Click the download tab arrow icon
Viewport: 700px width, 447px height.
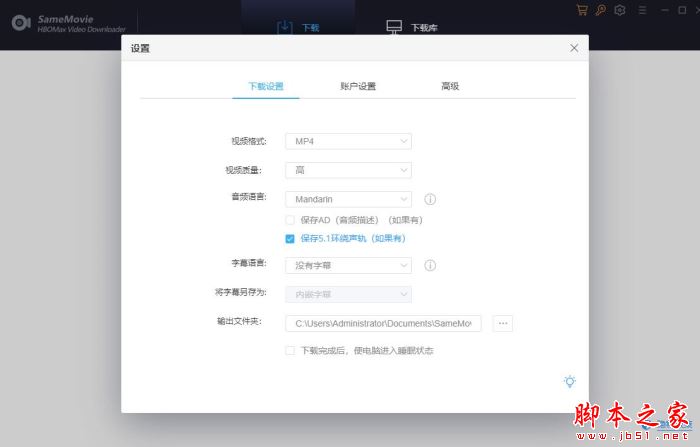(x=285, y=27)
